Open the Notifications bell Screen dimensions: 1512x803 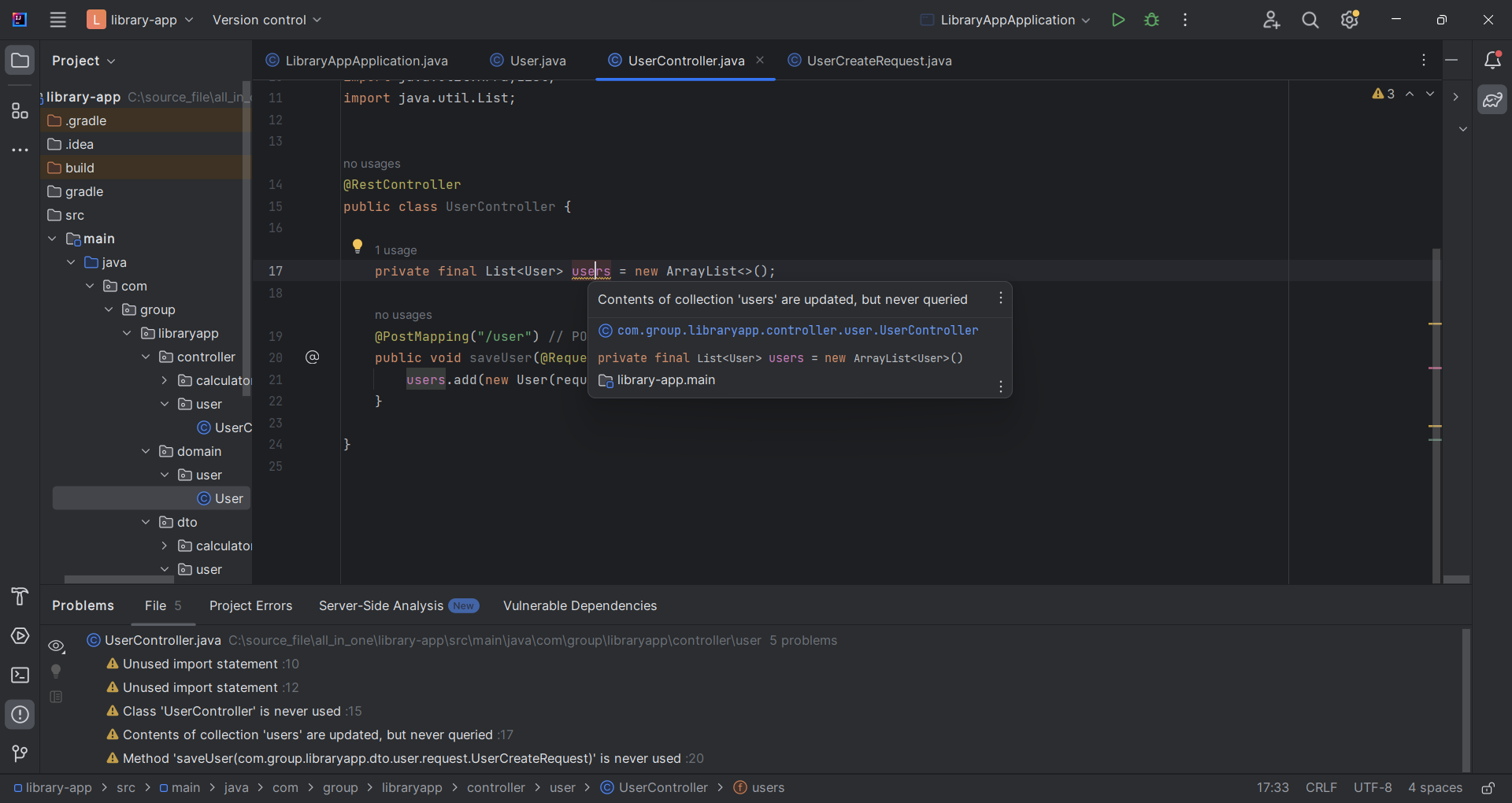pyautogui.click(x=1492, y=61)
